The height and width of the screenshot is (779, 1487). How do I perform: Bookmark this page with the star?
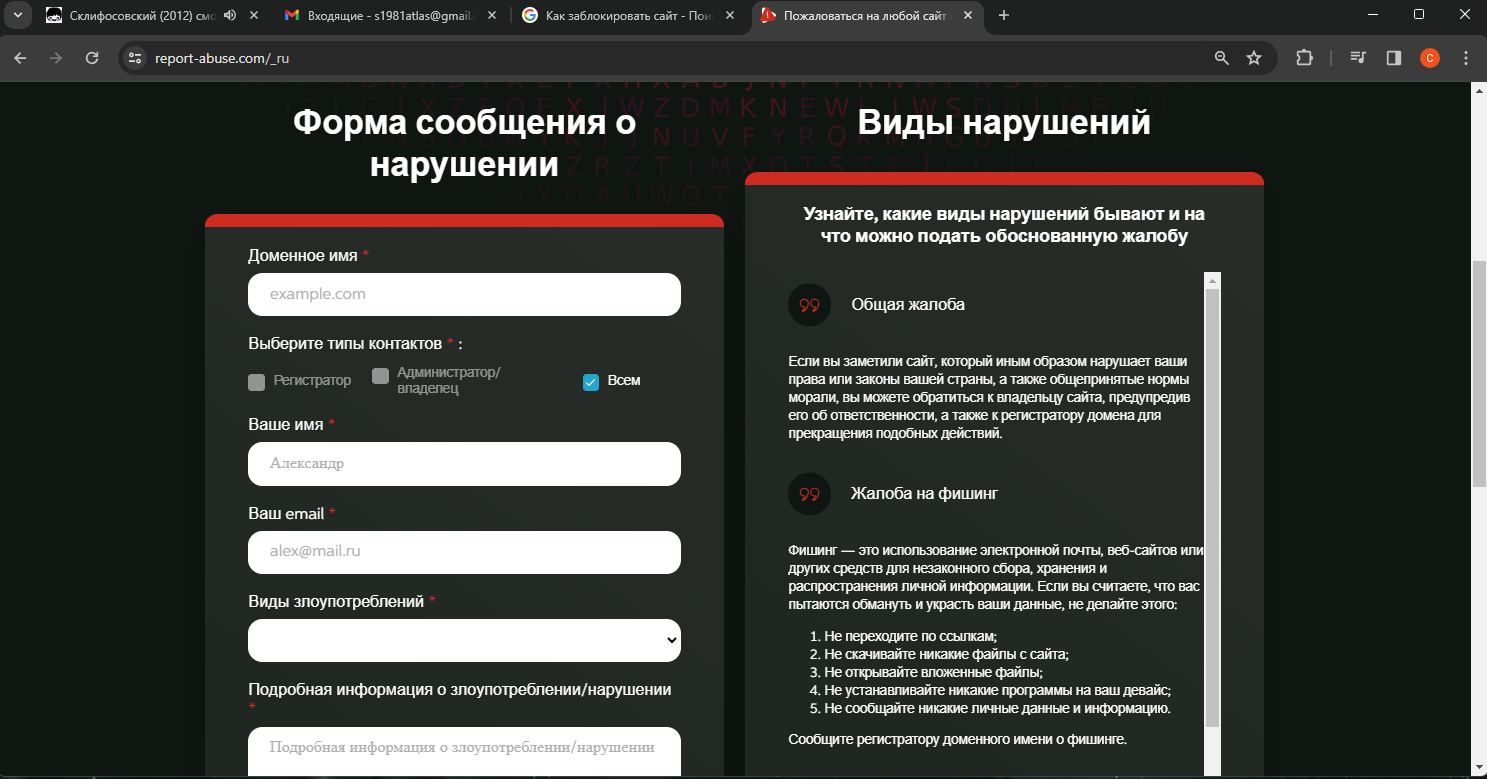tap(1254, 58)
